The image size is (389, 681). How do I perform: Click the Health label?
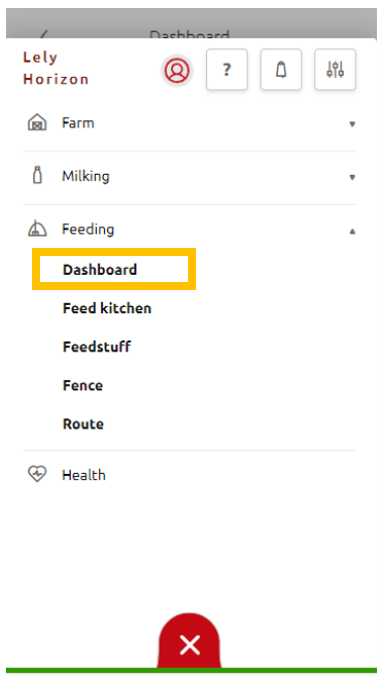(84, 475)
